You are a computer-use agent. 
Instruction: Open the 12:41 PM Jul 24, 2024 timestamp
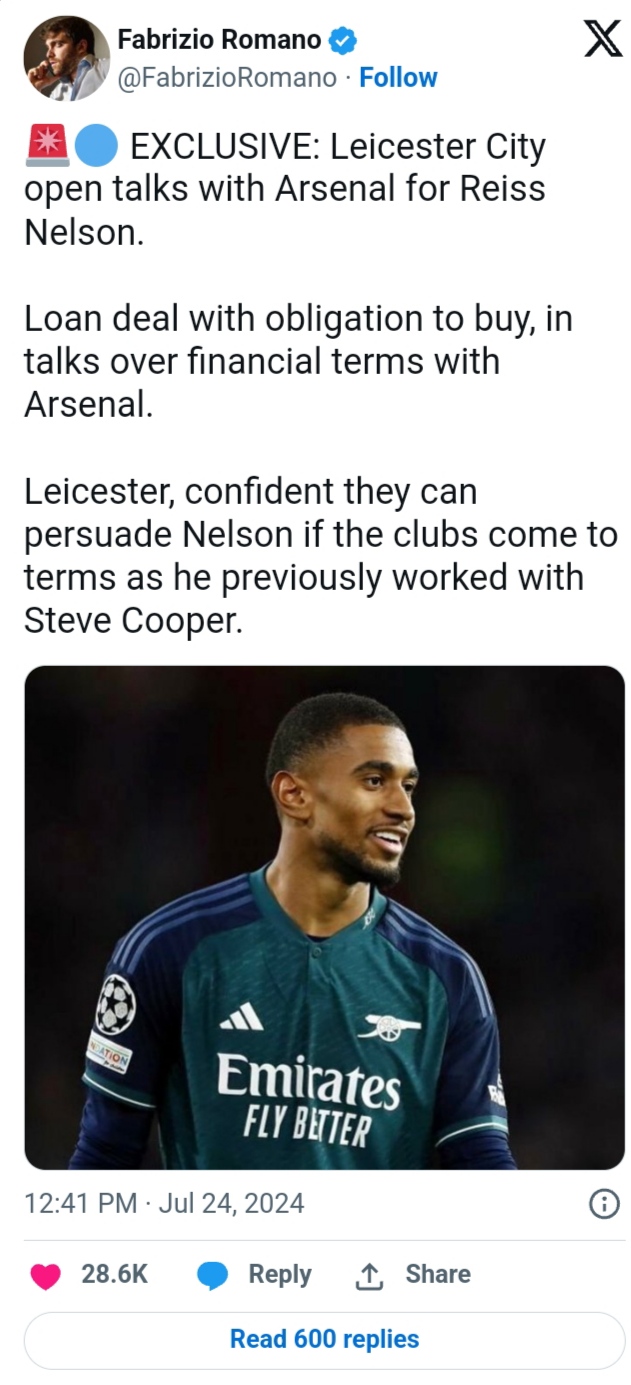[x=164, y=1203]
